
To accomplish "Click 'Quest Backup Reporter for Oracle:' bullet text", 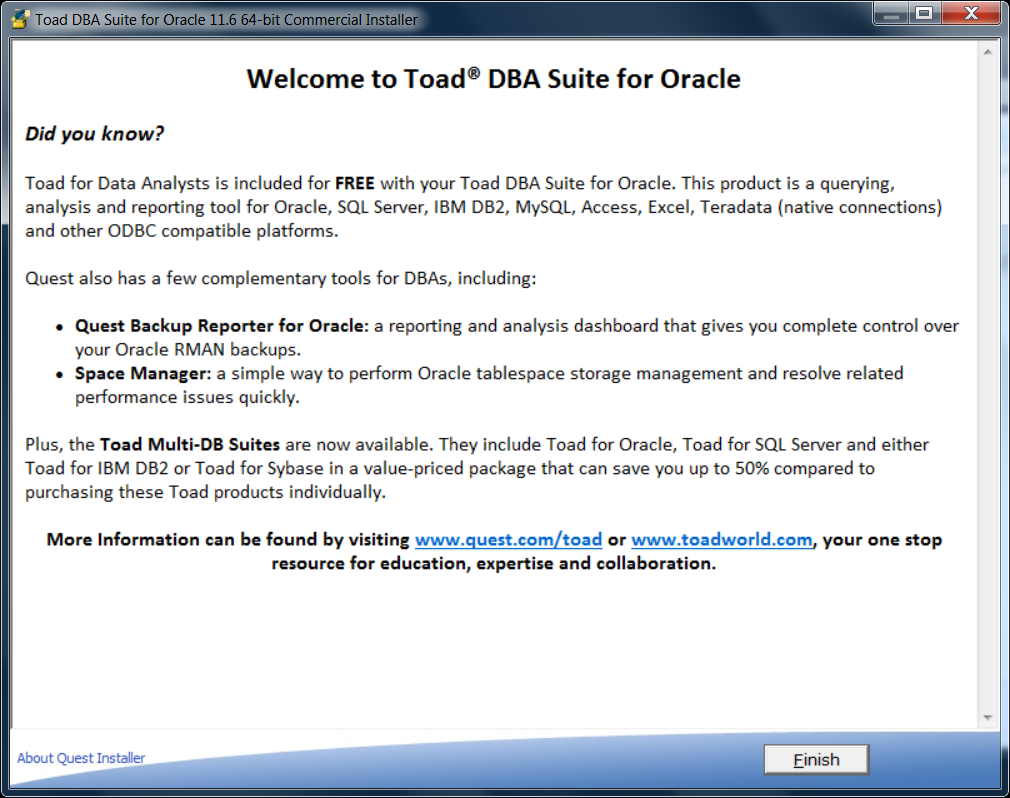I will (222, 326).
